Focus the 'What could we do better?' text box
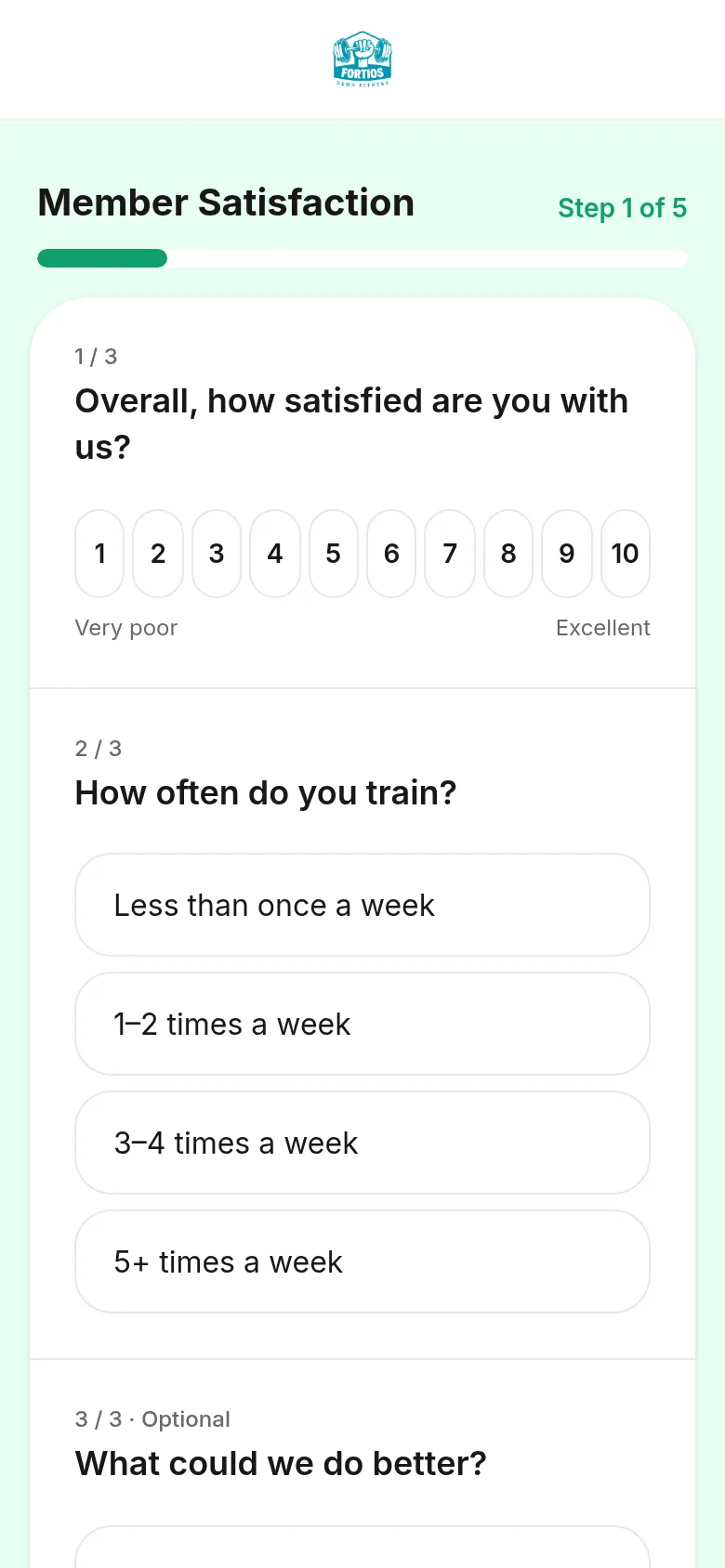The image size is (725, 1568). 362,1547
